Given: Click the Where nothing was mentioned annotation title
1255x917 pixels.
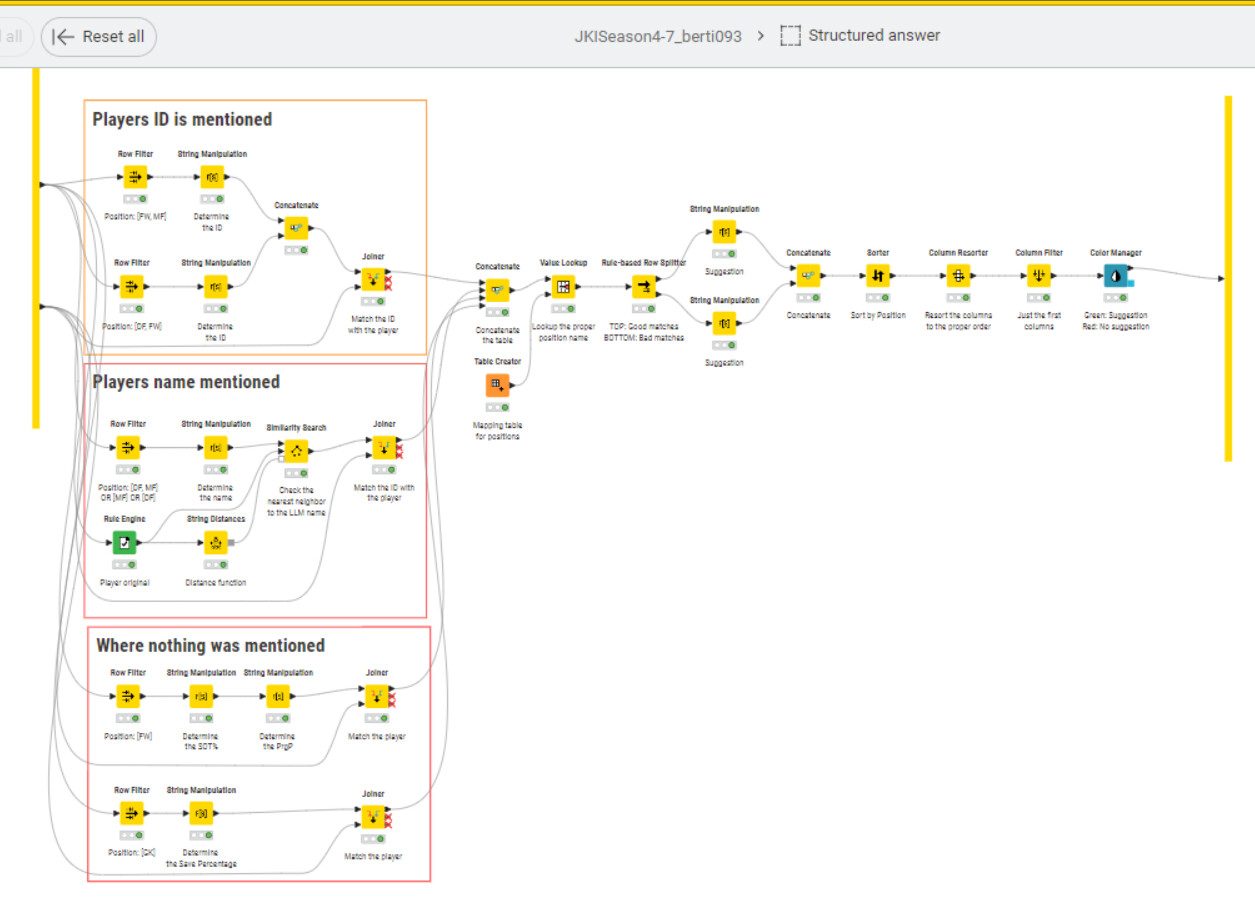Looking at the screenshot, I should pyautogui.click(x=210, y=646).
